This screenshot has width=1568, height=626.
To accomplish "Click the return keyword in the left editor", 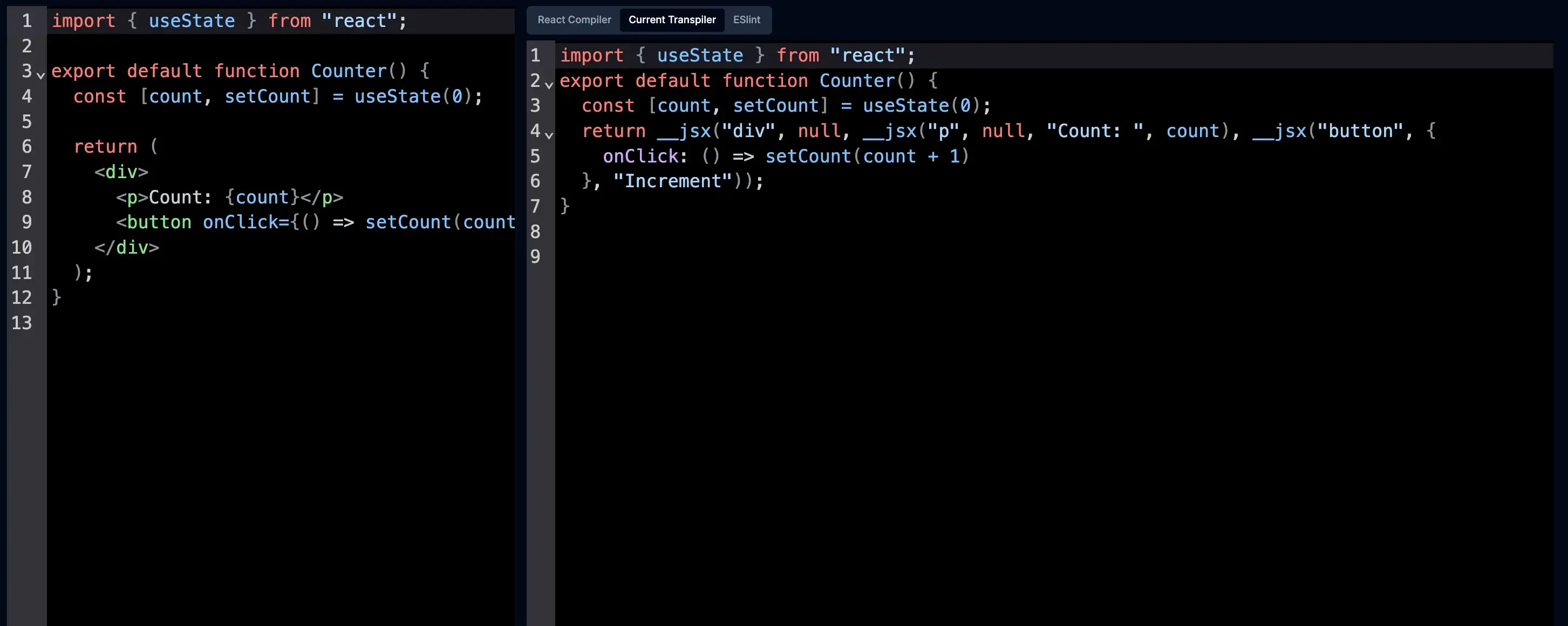I will click(105, 147).
